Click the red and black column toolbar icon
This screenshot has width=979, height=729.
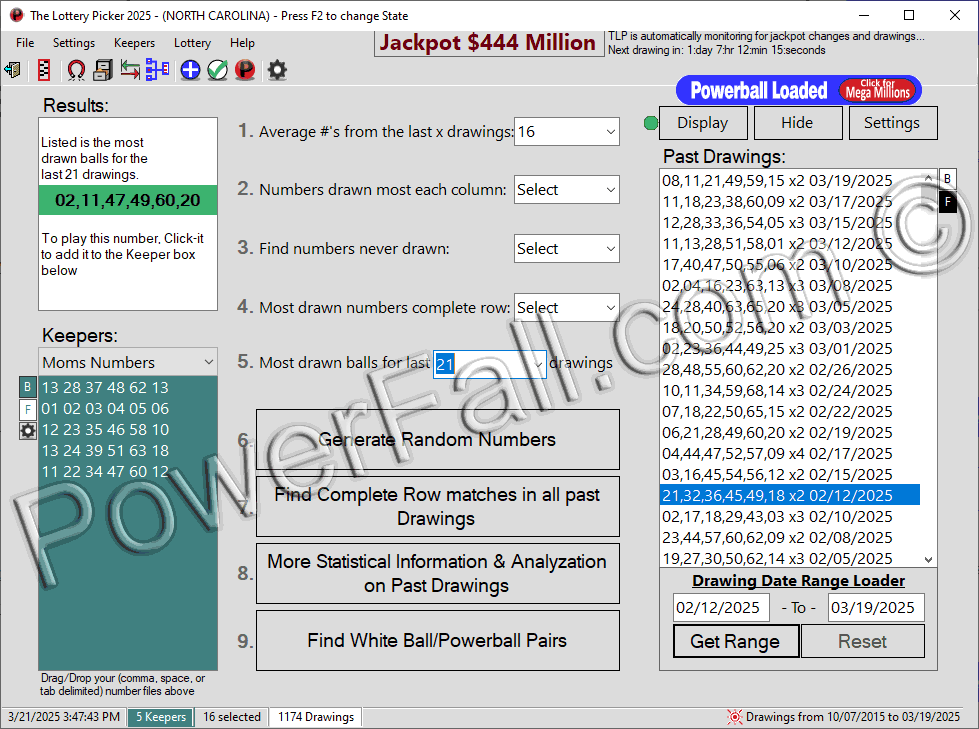(x=44, y=70)
